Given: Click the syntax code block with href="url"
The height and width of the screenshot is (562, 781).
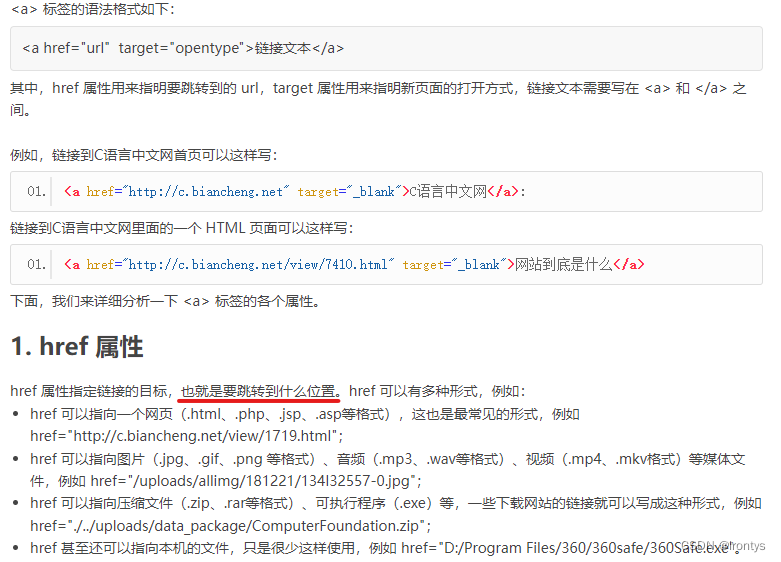Looking at the screenshot, I should (386, 48).
